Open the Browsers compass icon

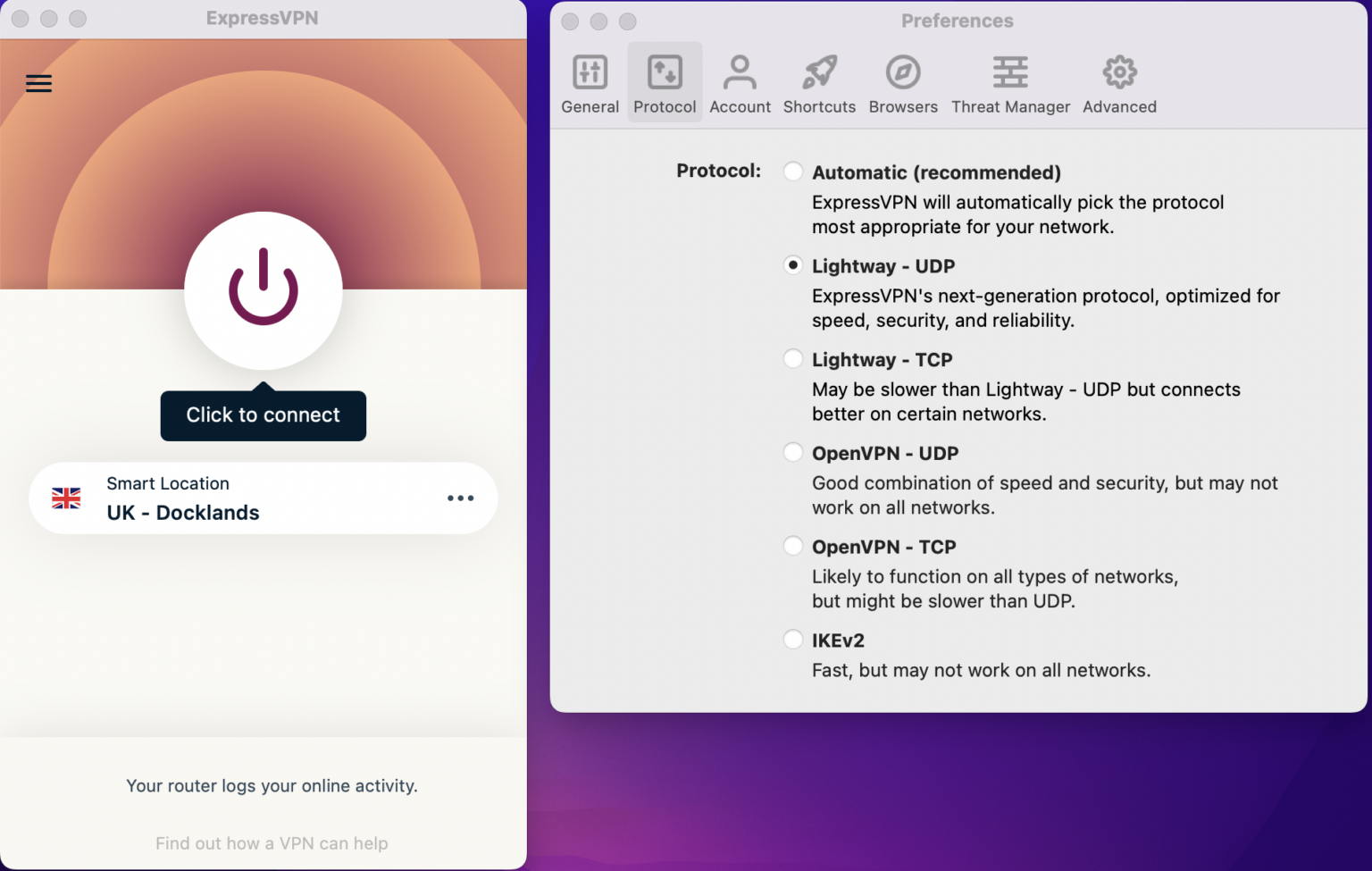(903, 73)
